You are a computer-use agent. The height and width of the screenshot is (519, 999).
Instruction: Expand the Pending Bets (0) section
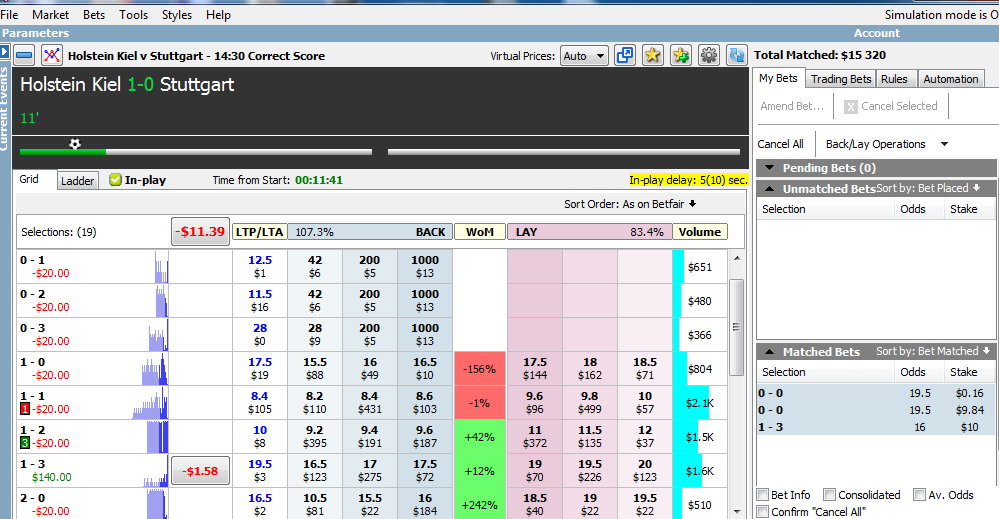pyautogui.click(x=770, y=168)
